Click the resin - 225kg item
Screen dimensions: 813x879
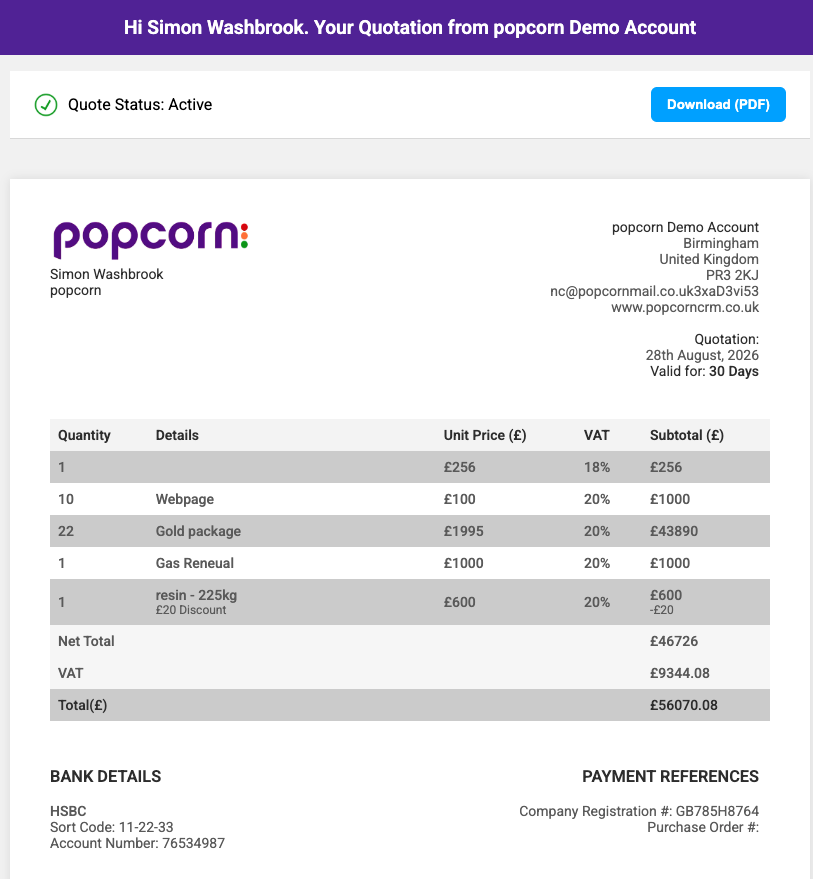point(196,595)
